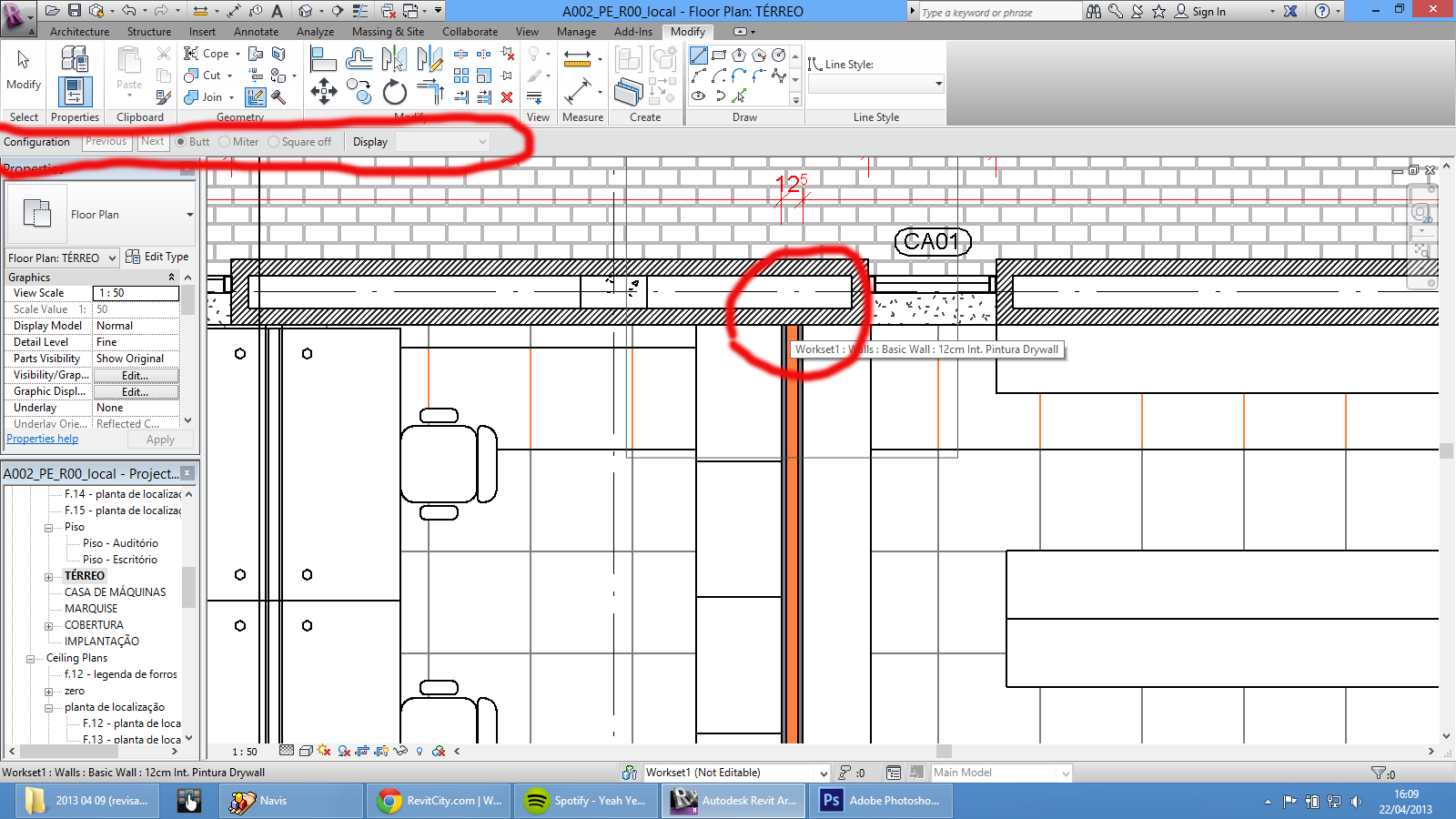This screenshot has width=1456, height=819.
Task: Choose the Align tool
Action: click(x=323, y=60)
